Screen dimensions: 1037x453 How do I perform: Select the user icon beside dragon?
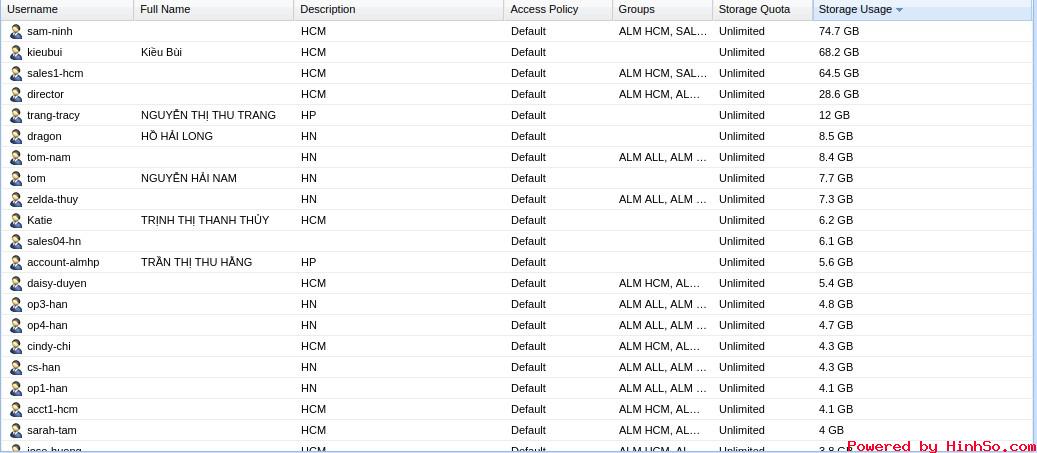point(16,136)
